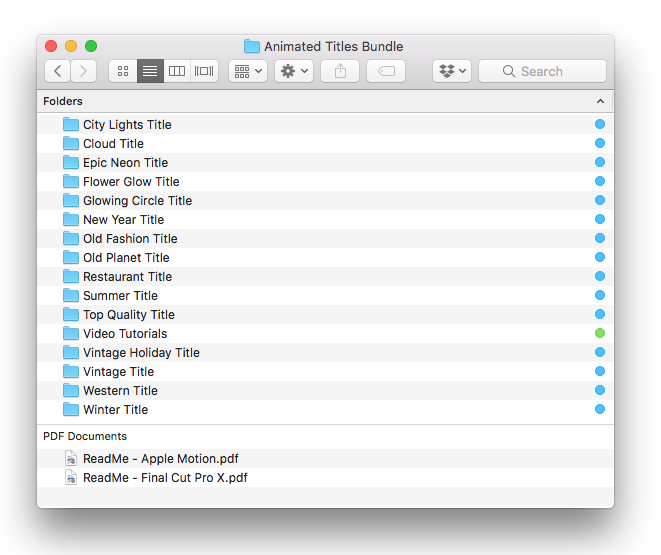Screen dimensions: 661x555
Task: Select the Flower Glow Title folder icon
Action: click(x=71, y=181)
